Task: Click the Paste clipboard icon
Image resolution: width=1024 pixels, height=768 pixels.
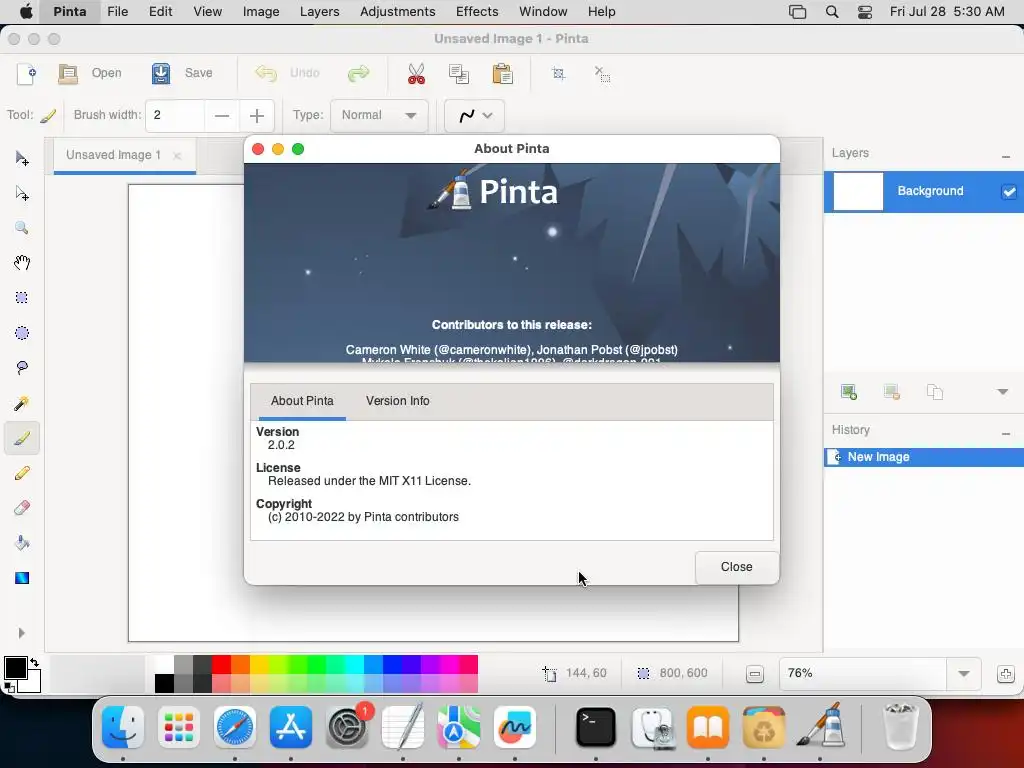Action: [502, 74]
